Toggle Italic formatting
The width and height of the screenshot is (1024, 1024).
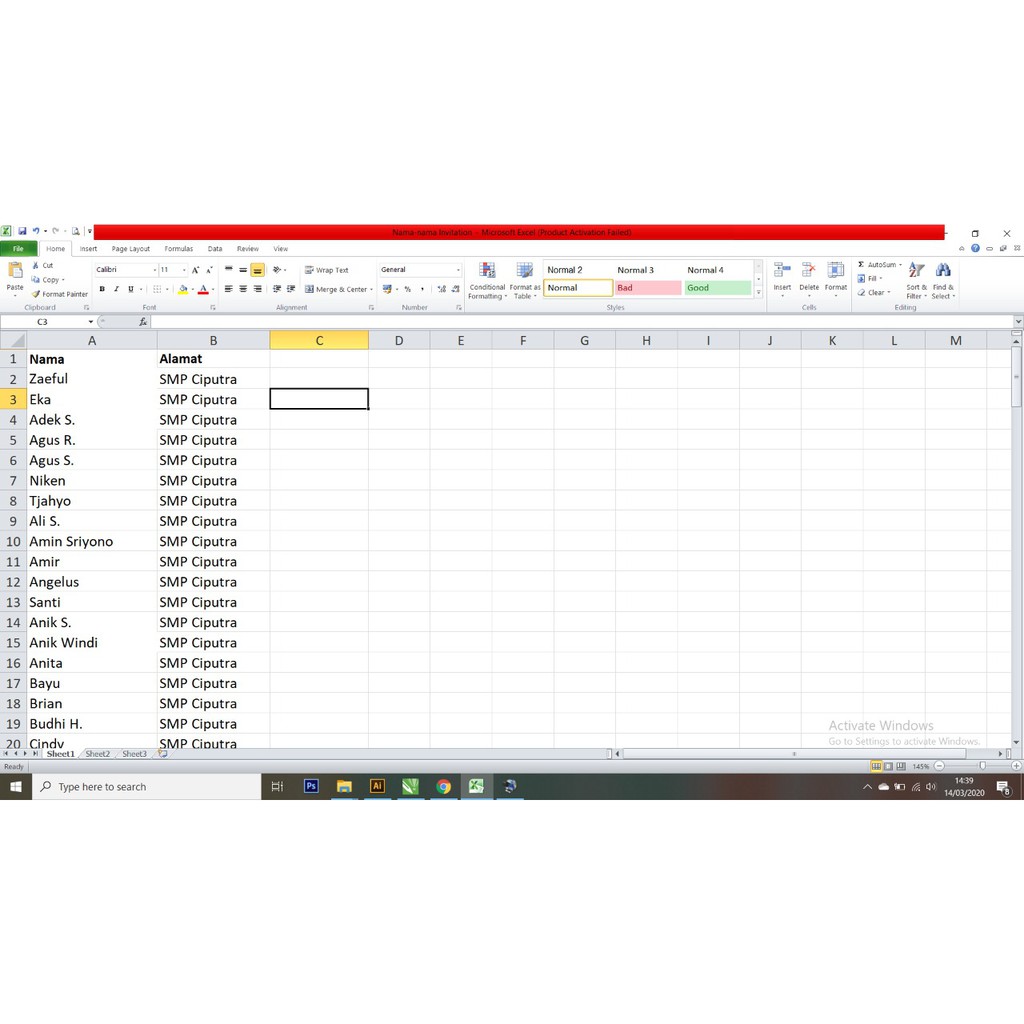click(x=116, y=289)
